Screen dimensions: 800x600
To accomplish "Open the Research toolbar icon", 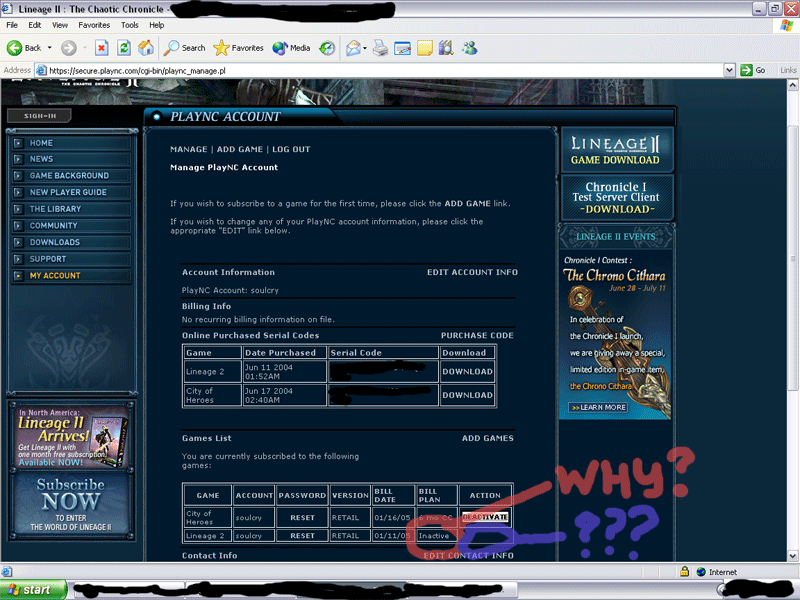I will [446, 48].
